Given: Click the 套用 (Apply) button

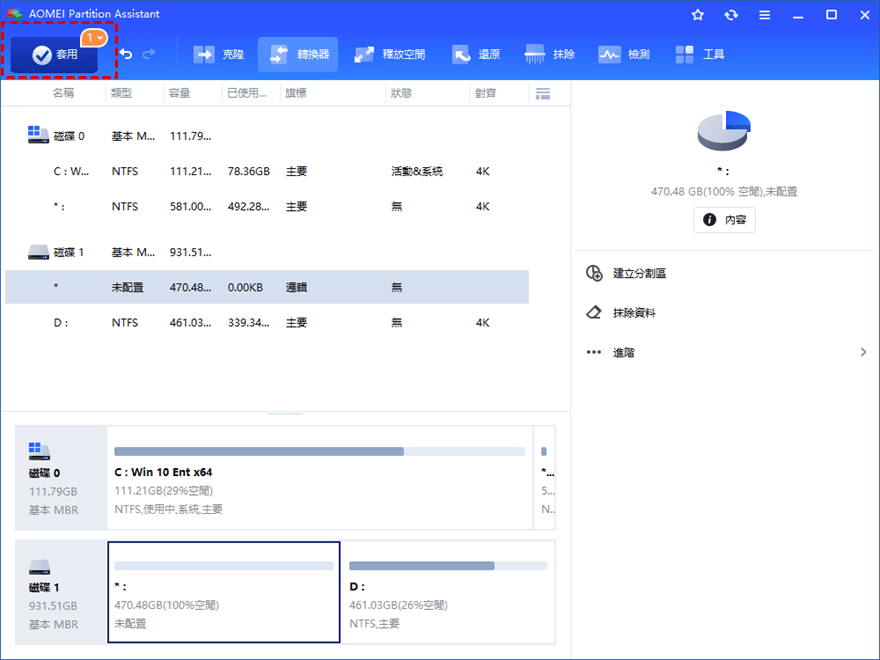Looking at the screenshot, I should (x=55, y=55).
